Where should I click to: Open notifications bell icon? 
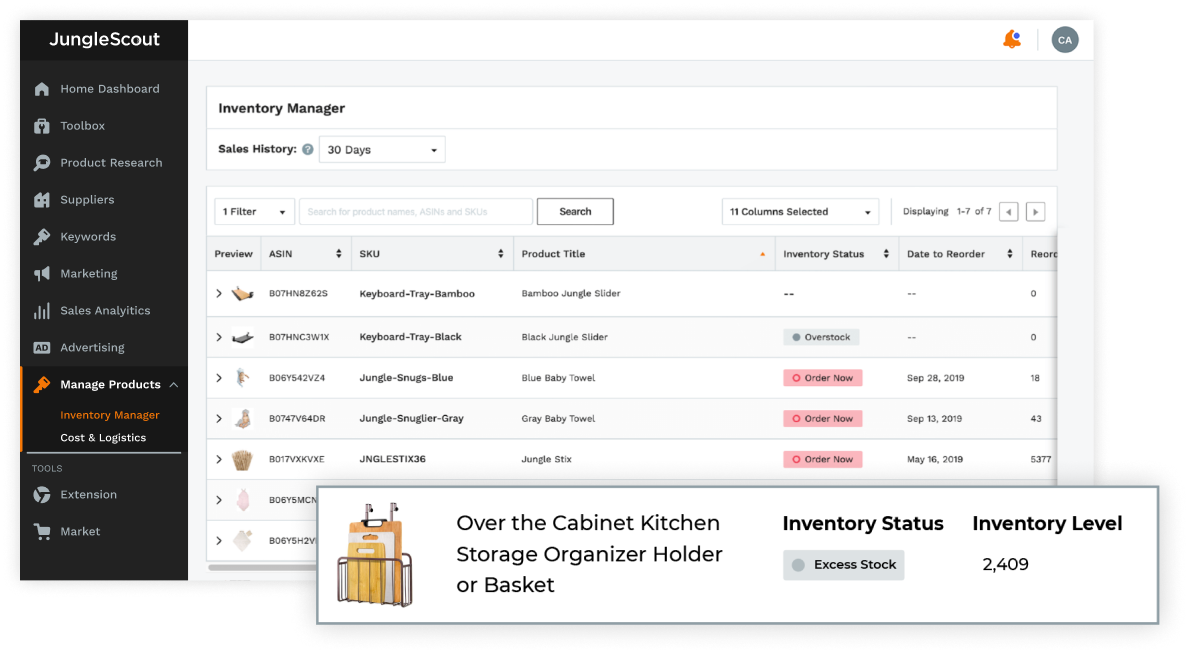coord(1012,39)
